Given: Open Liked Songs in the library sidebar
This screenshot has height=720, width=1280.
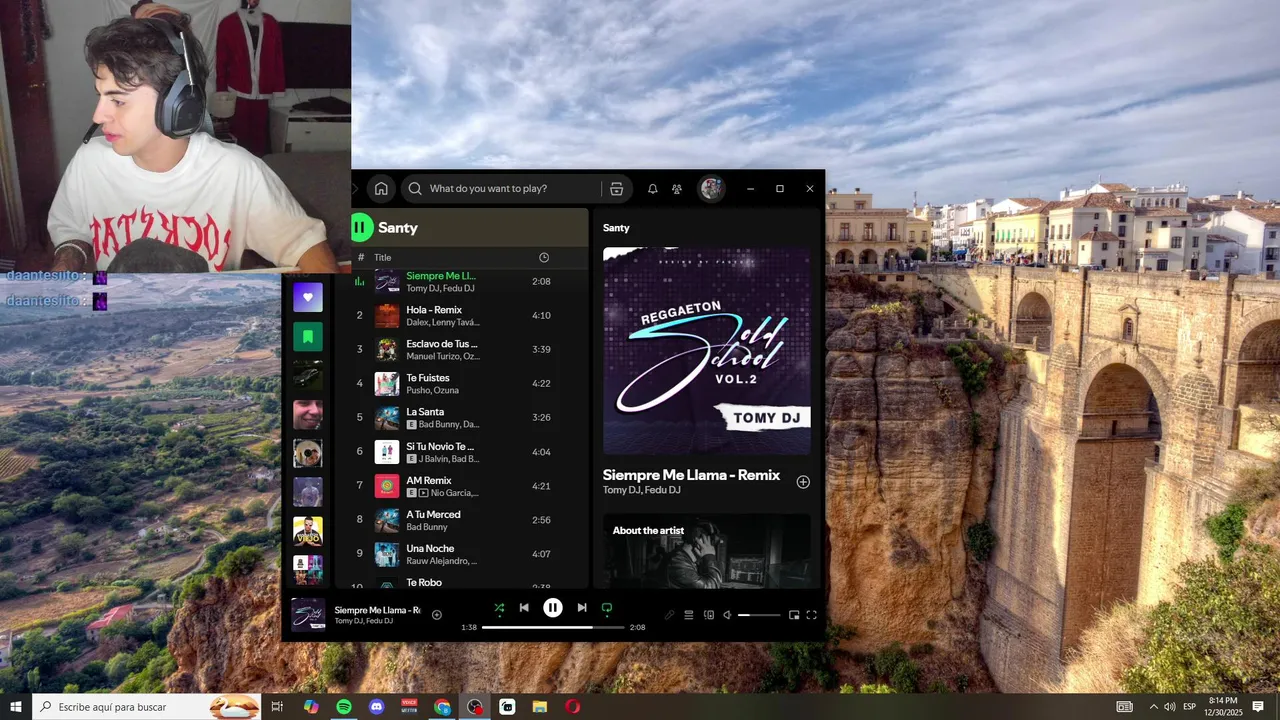Looking at the screenshot, I should coord(308,297).
